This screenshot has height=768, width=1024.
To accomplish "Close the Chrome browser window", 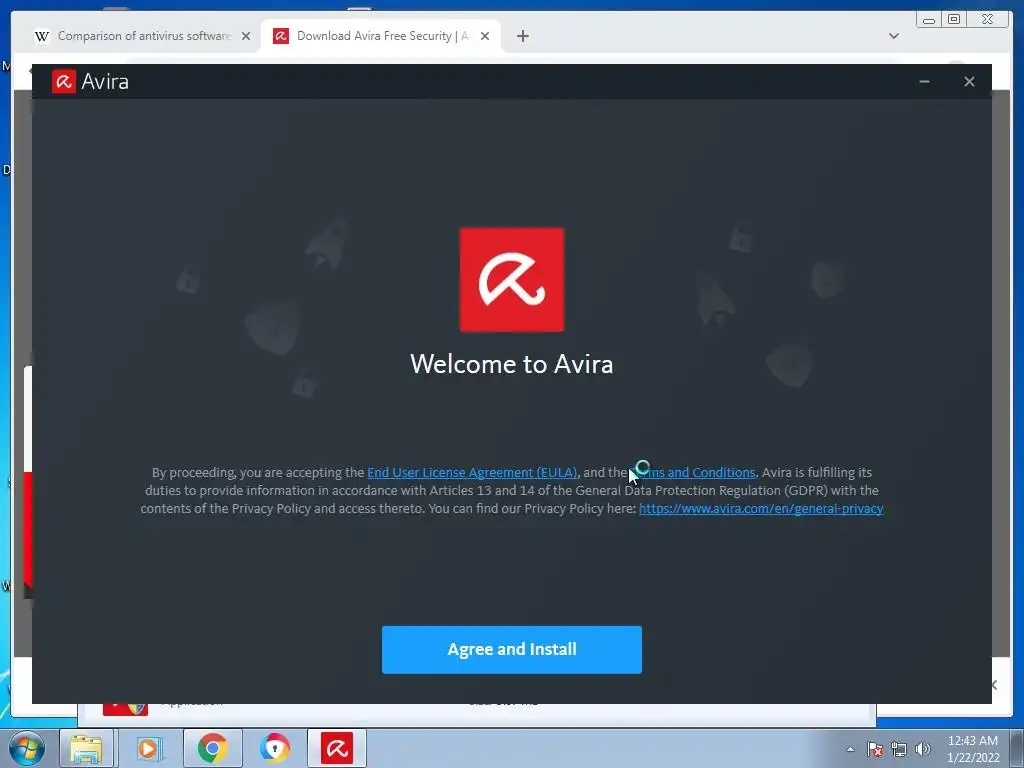I will click(x=987, y=20).
